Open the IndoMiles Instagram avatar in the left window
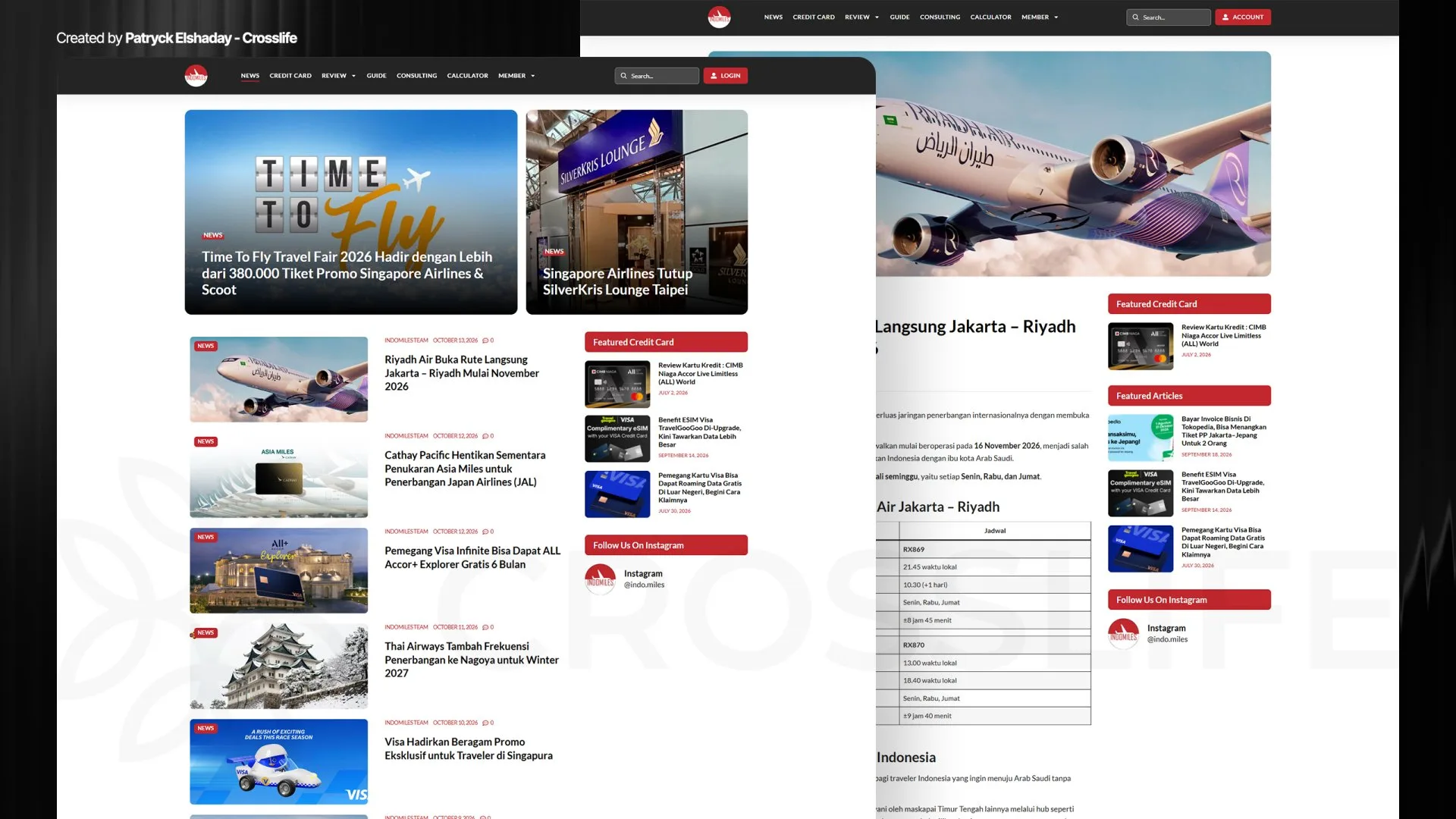Viewport: 1456px width, 819px height. pos(600,579)
